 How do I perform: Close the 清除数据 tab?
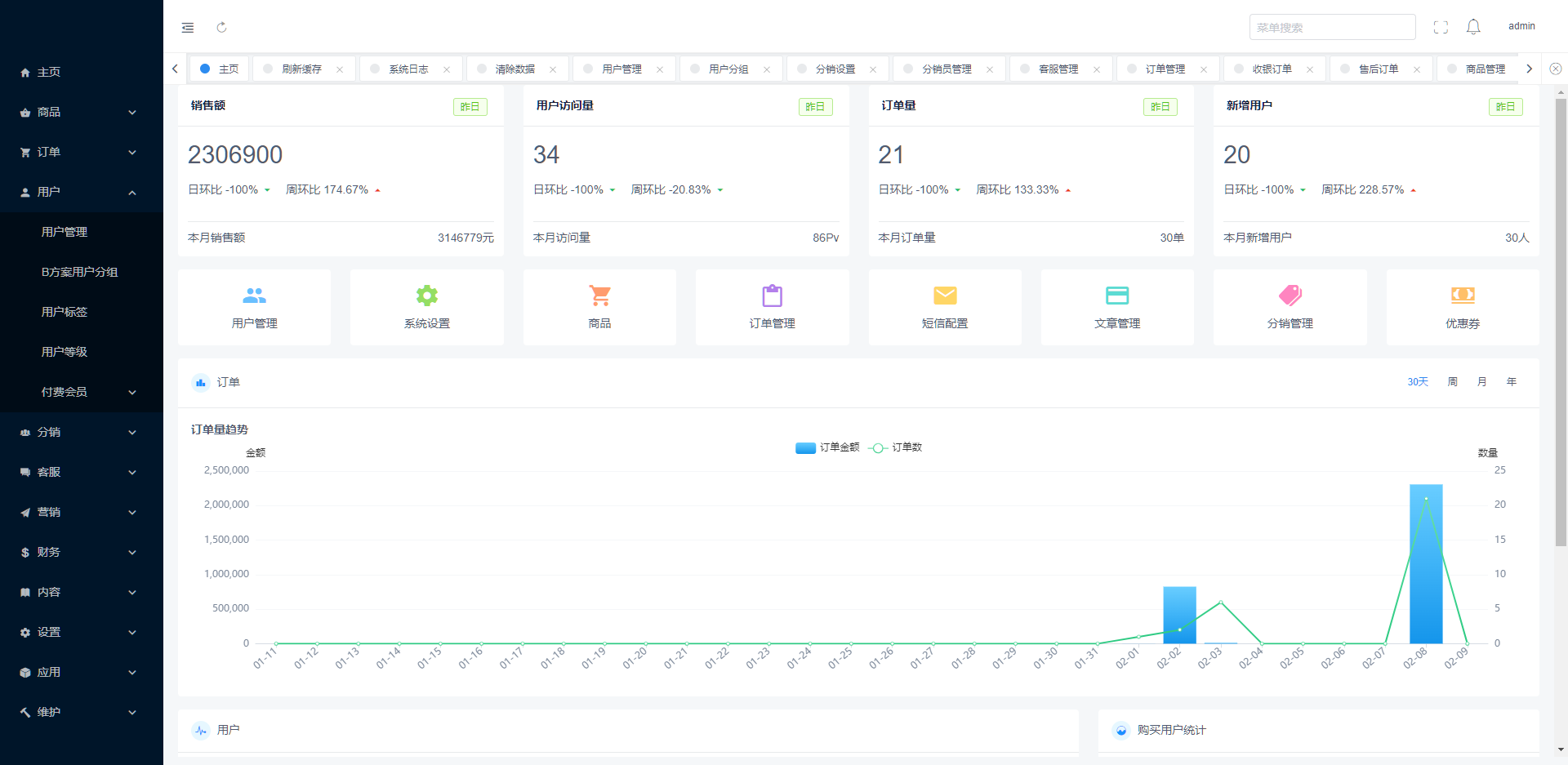click(553, 69)
